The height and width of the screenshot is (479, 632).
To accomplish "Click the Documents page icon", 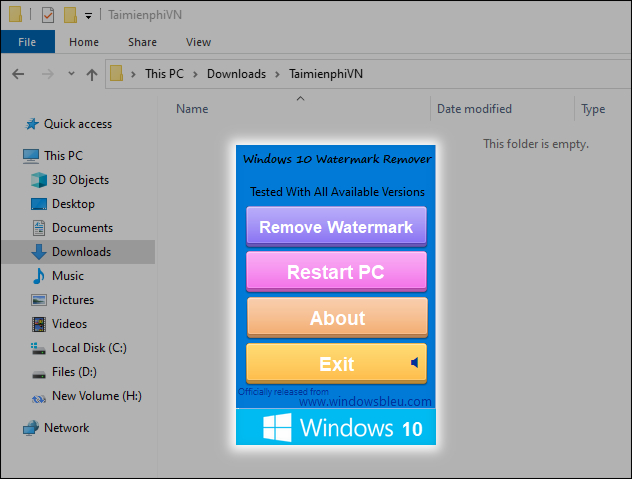I will pos(39,228).
